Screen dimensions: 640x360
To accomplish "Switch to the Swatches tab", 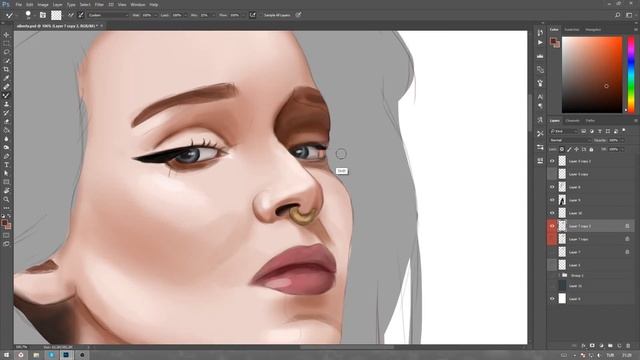I will click(x=571, y=30).
